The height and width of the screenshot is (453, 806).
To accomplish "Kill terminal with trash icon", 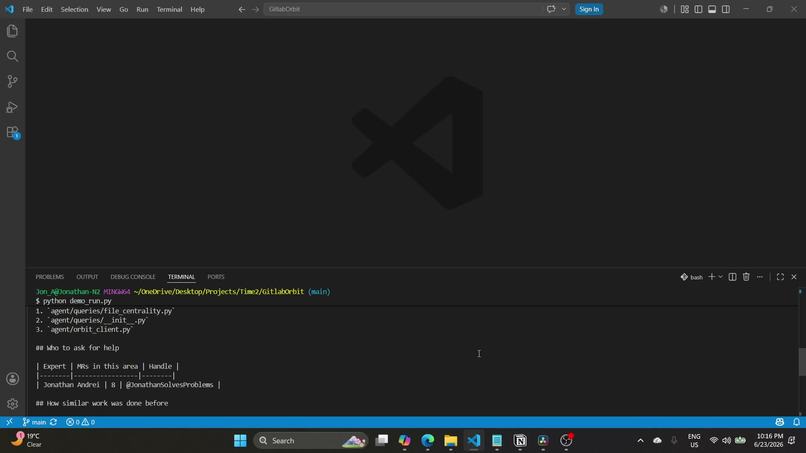I will (x=746, y=277).
